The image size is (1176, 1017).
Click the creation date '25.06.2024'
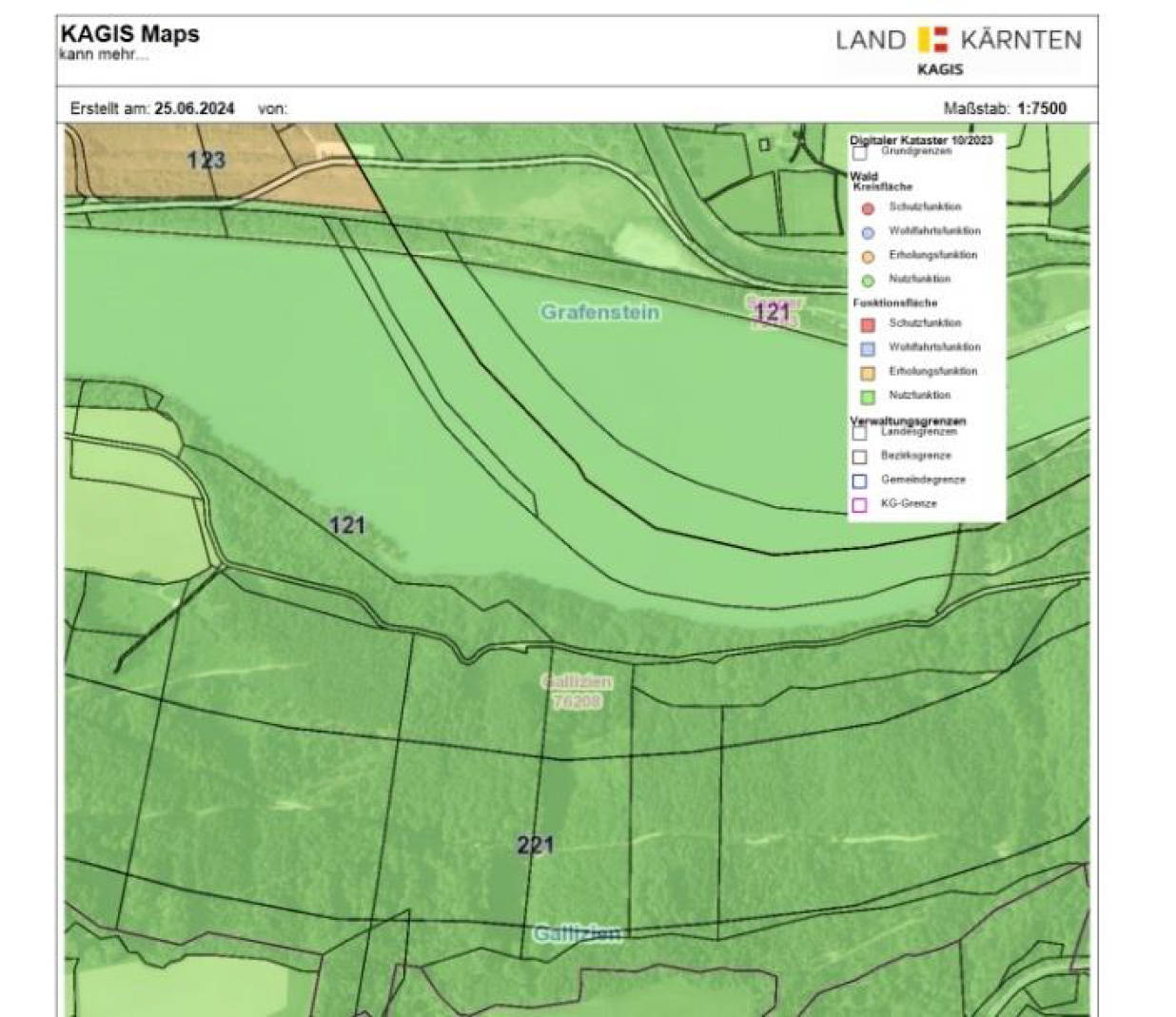click(194, 108)
